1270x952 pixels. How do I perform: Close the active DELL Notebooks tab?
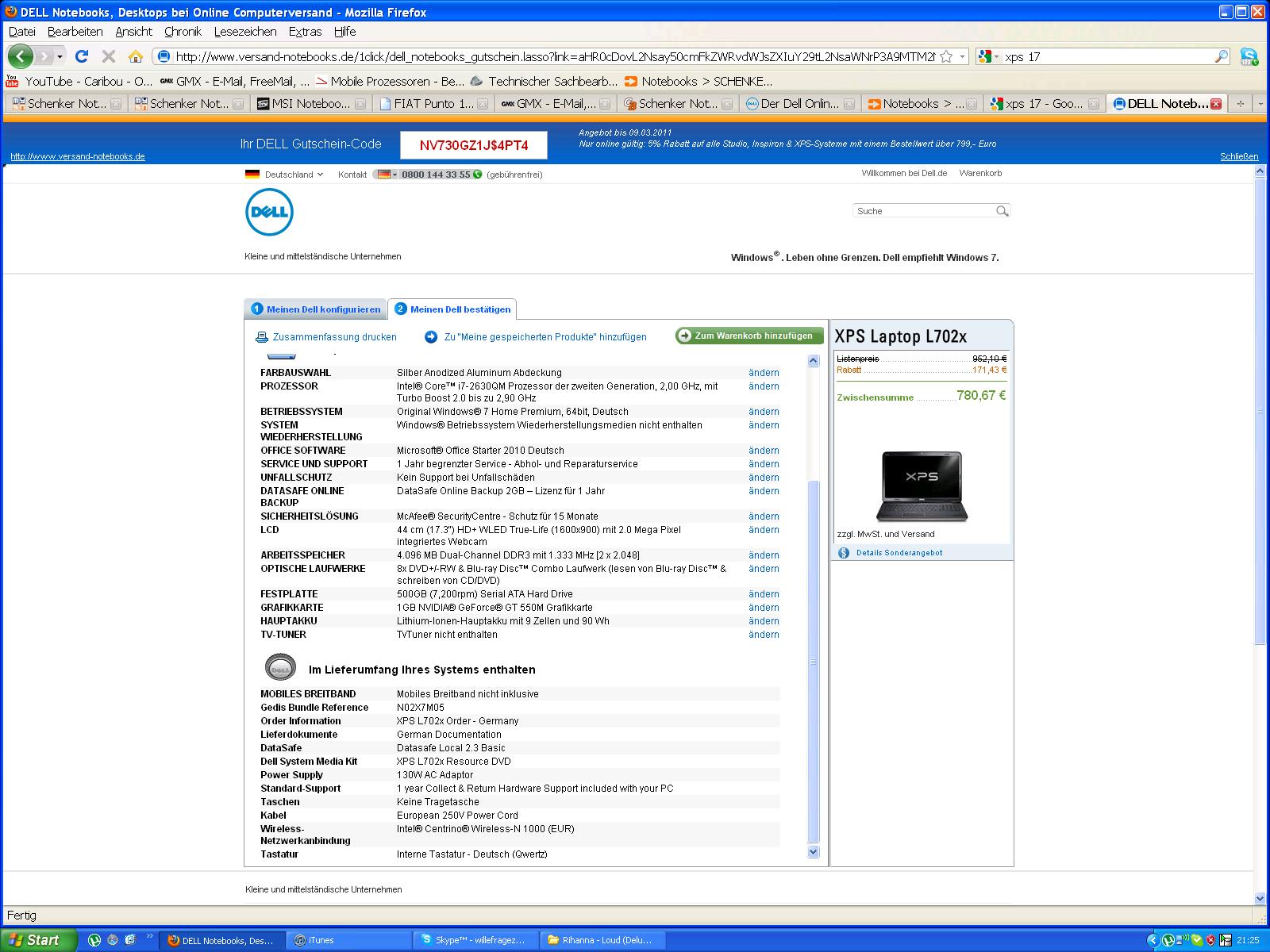coord(1216,104)
